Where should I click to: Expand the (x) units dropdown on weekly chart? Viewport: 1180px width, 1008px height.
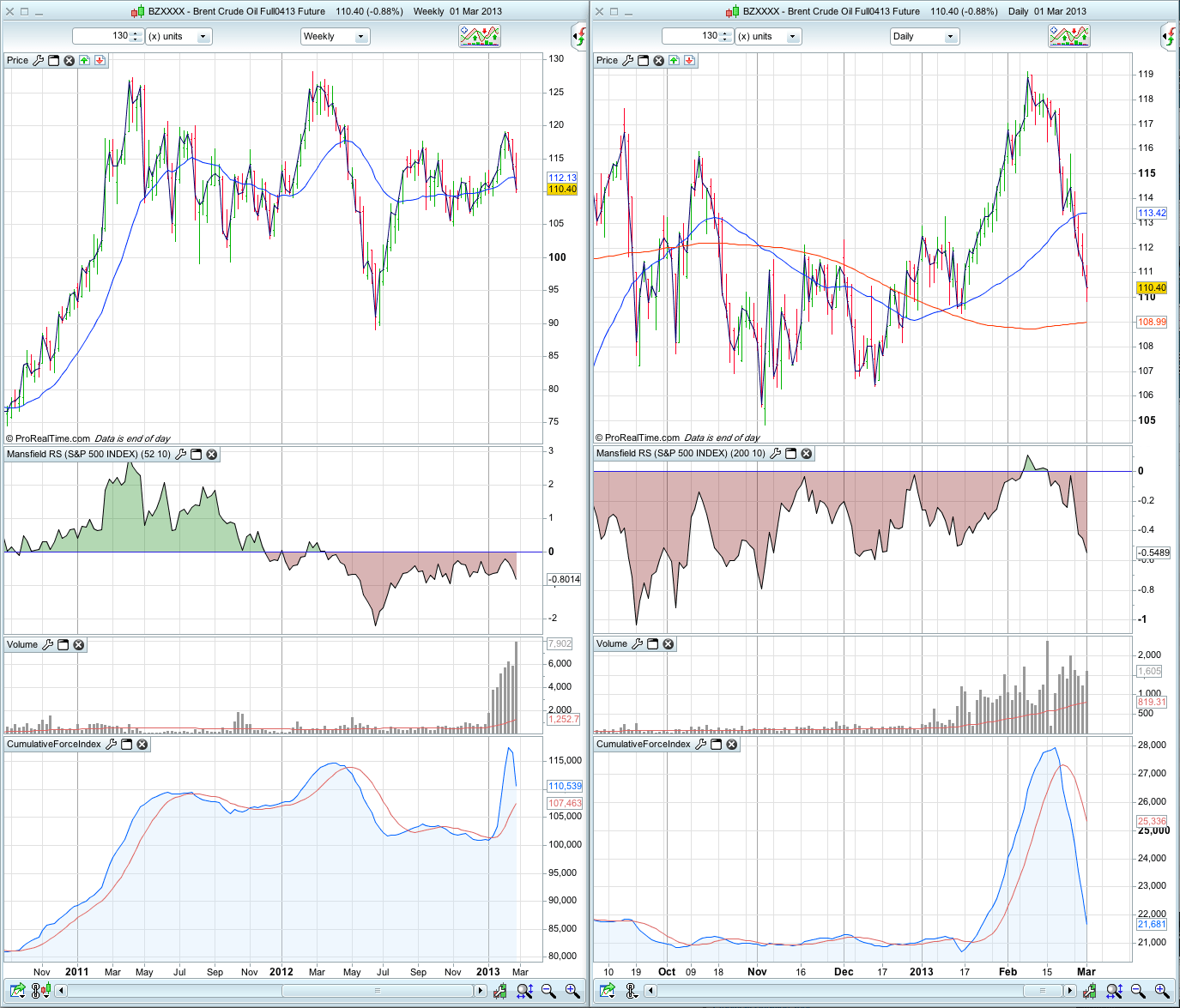[x=179, y=37]
